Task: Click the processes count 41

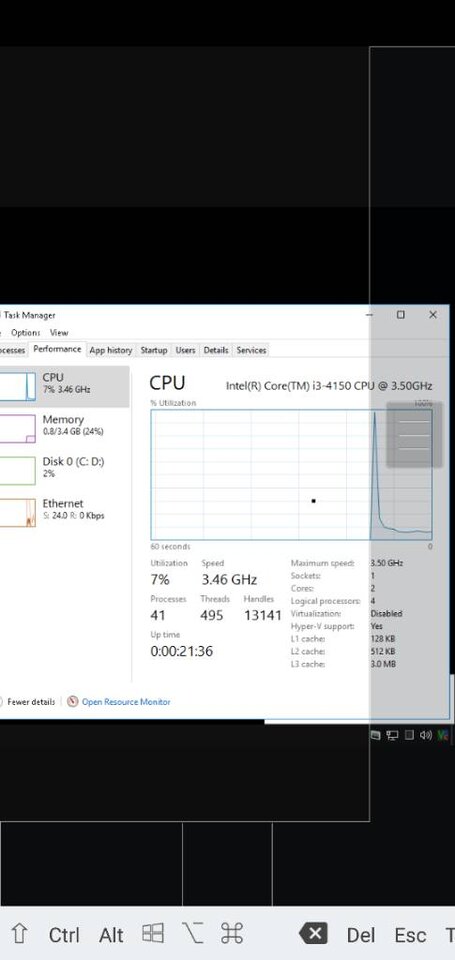Action: (x=157, y=615)
